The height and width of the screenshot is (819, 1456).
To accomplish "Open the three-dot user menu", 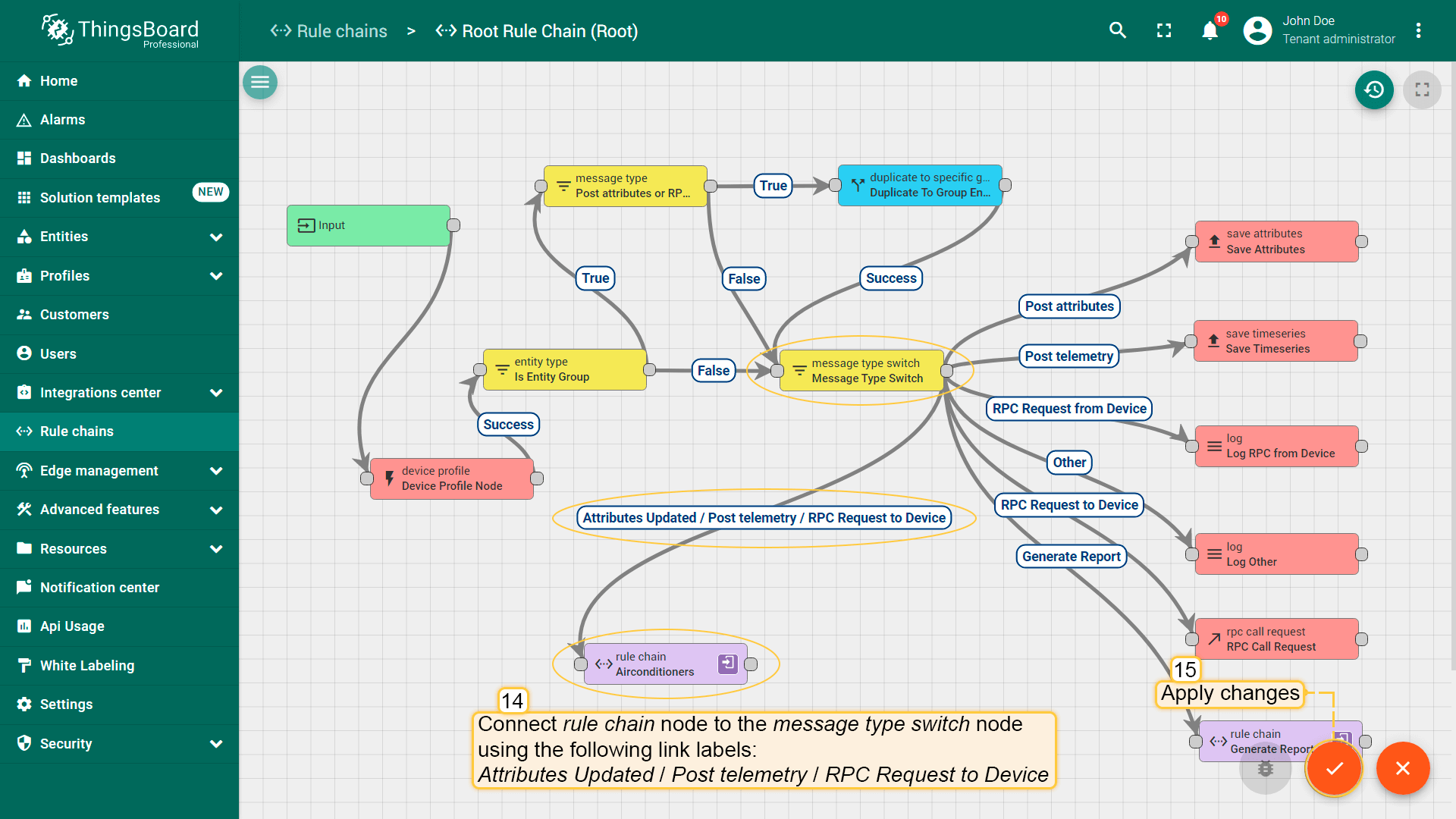I will click(x=1418, y=30).
